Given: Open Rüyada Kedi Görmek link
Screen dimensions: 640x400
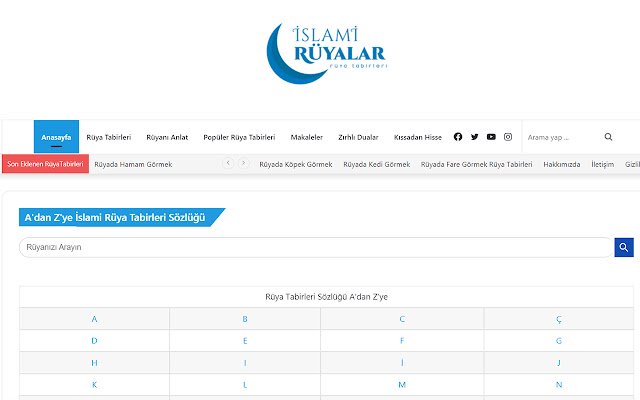Looking at the screenshot, I should point(376,164).
